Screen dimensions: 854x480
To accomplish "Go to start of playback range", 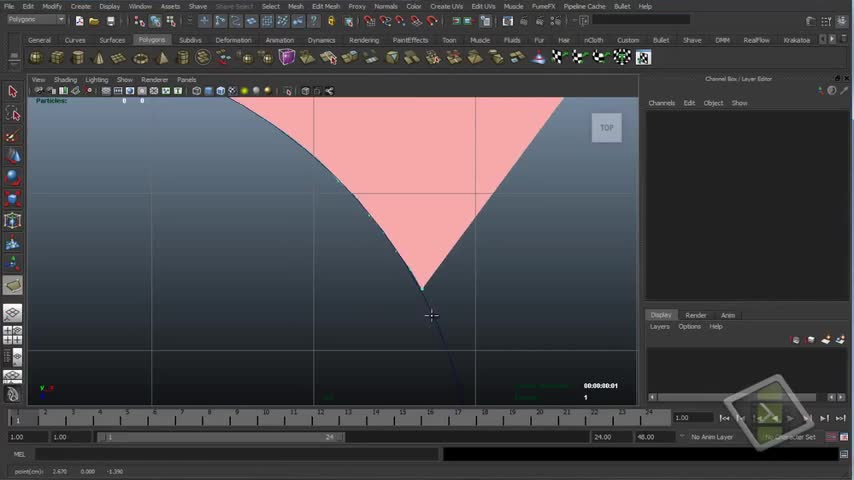I will click(724, 418).
